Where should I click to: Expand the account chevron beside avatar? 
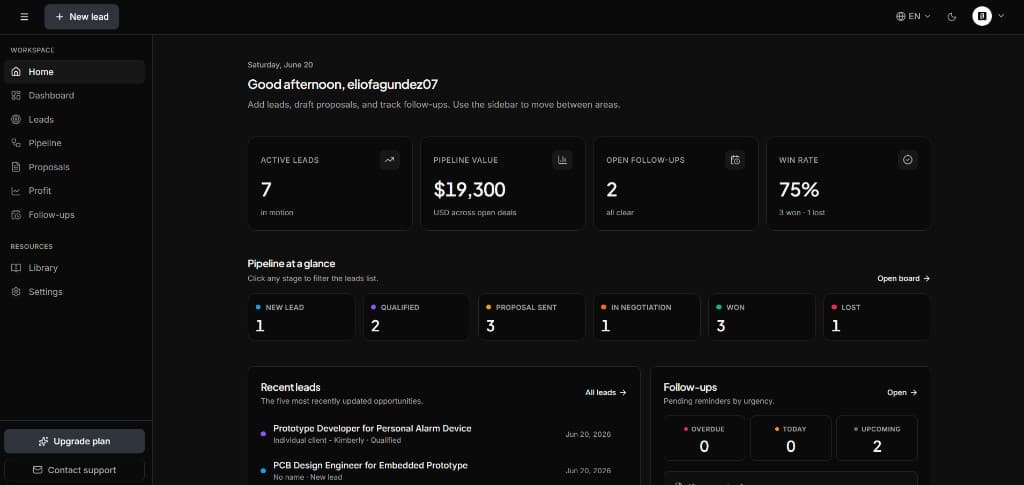1001,16
